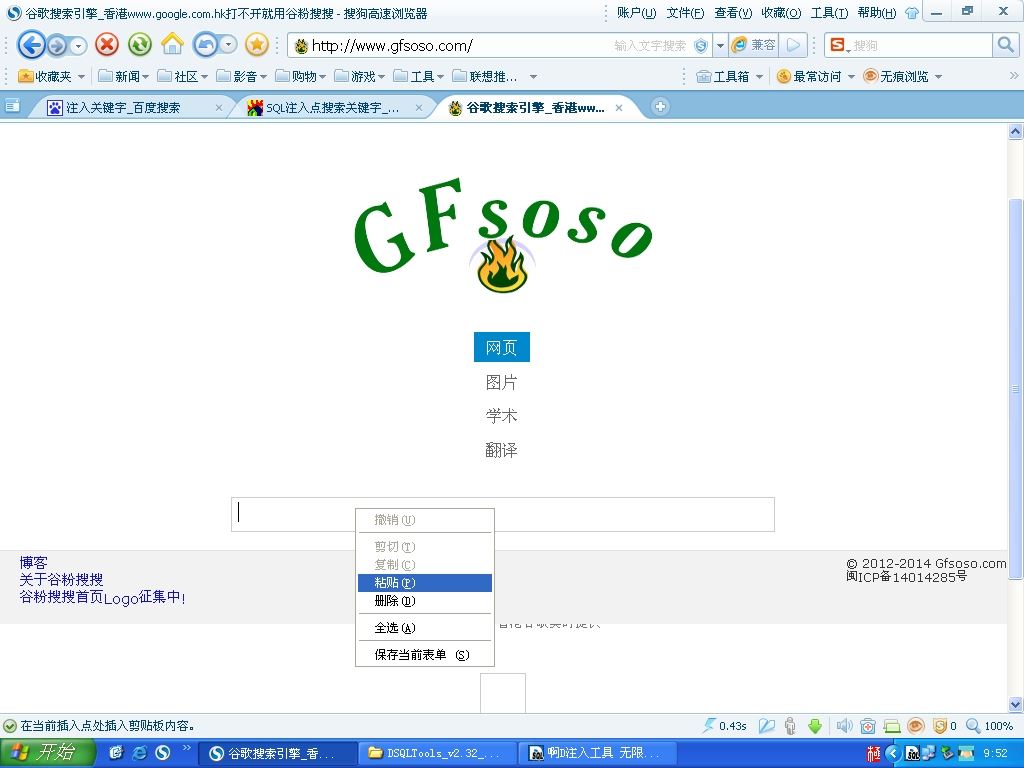Choose 保存当前表单(S) in context menu
1024x768 pixels.
point(424,654)
